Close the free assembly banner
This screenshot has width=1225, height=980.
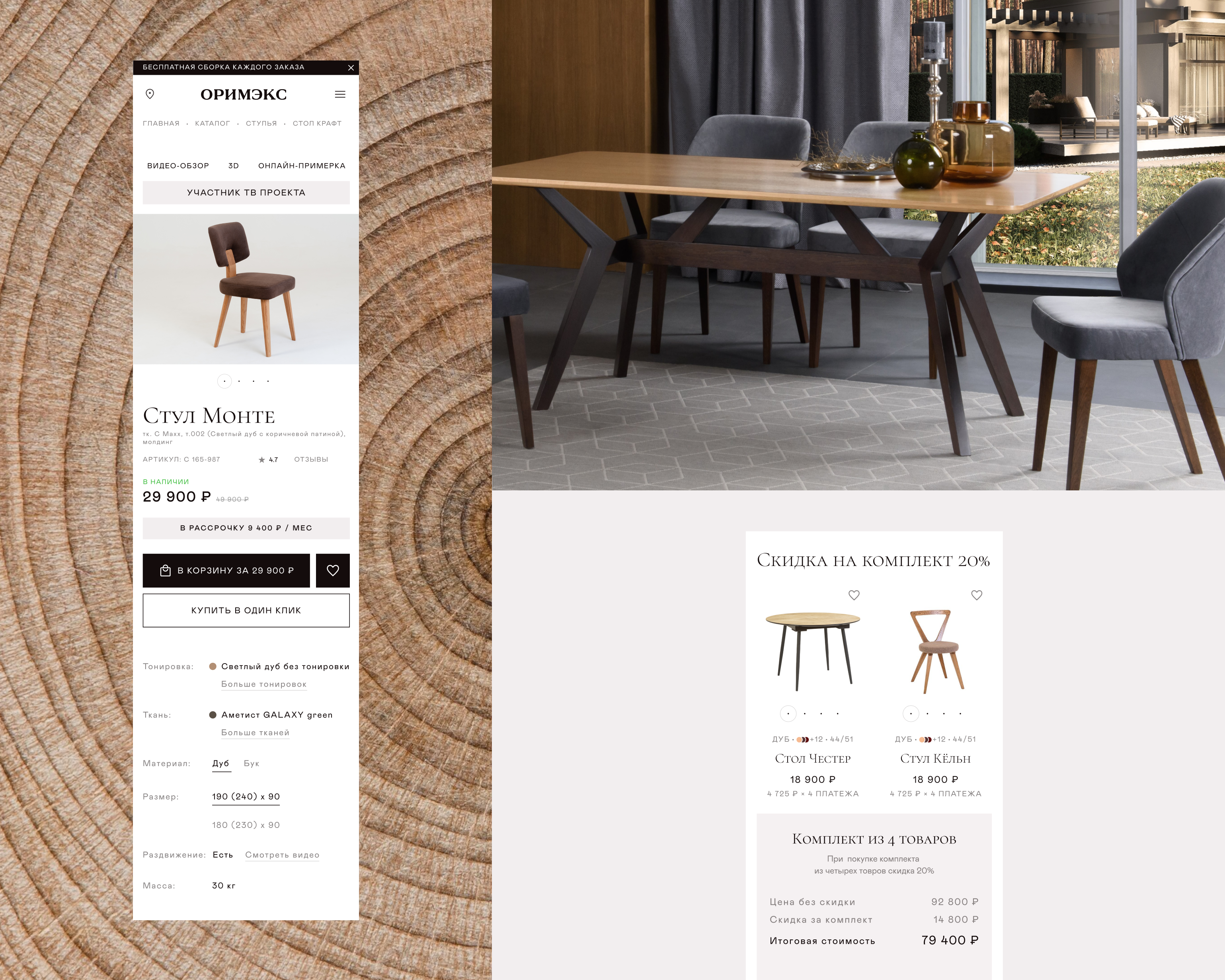coord(351,68)
